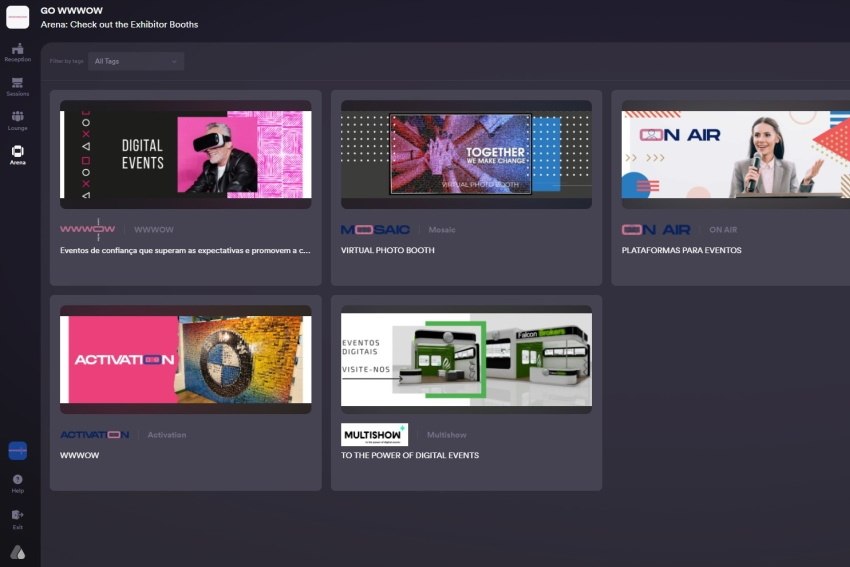850x567 pixels.
Task: Click the grey Multishow exhibitor name
Action: (x=447, y=435)
